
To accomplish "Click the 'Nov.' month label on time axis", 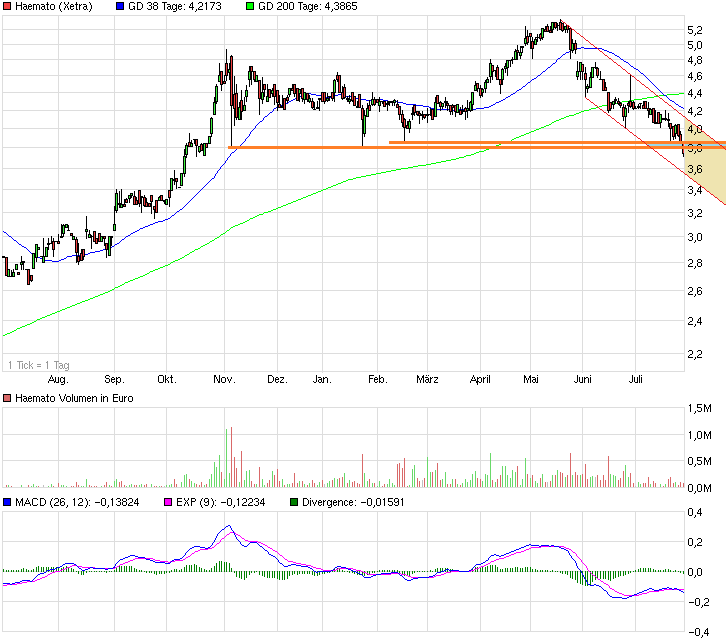I will (x=224, y=380).
